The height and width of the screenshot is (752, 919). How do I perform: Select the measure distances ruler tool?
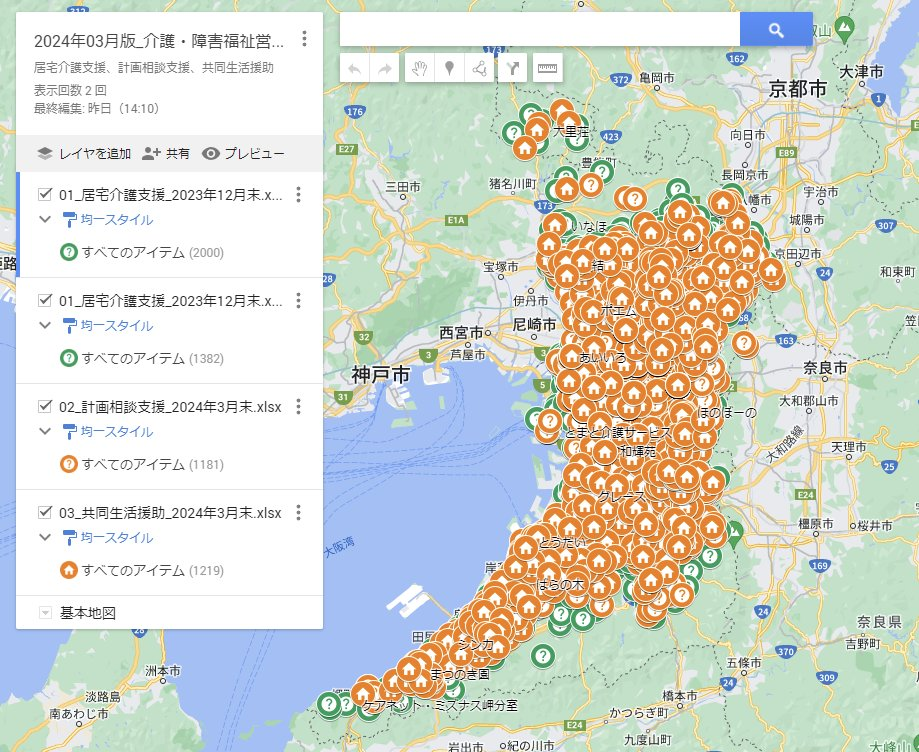coord(548,68)
